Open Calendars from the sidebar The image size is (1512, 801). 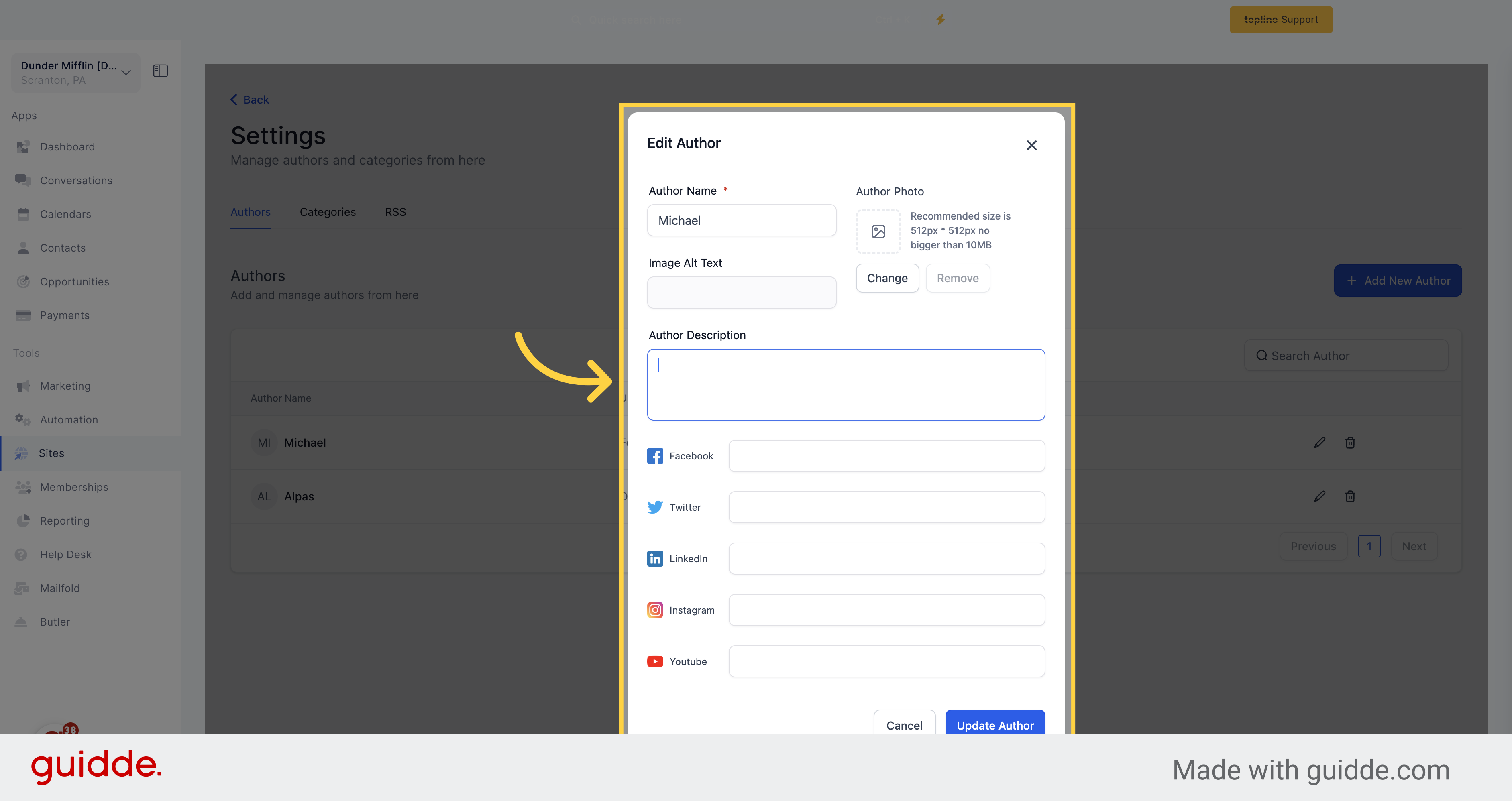click(x=90, y=214)
